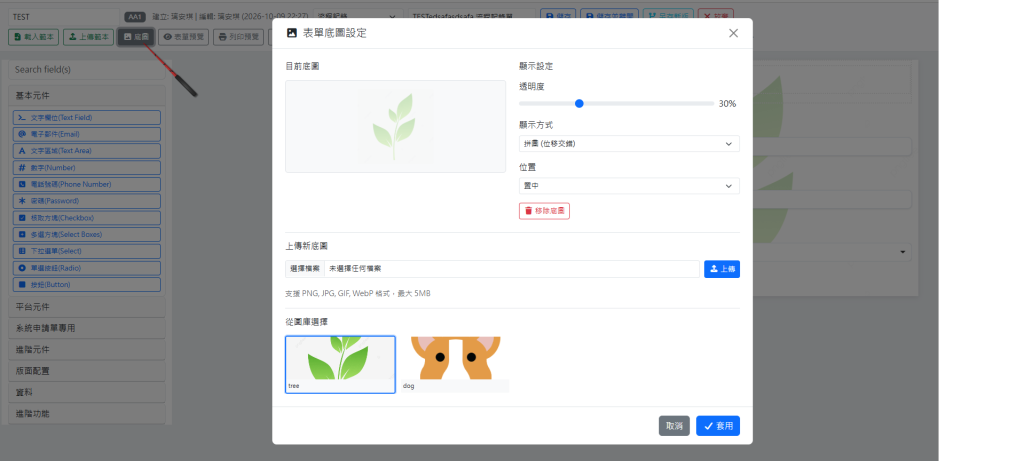This screenshot has height=461, width=1024.
Task: Select the 下拉選單(Select) component
Action: click(x=87, y=251)
